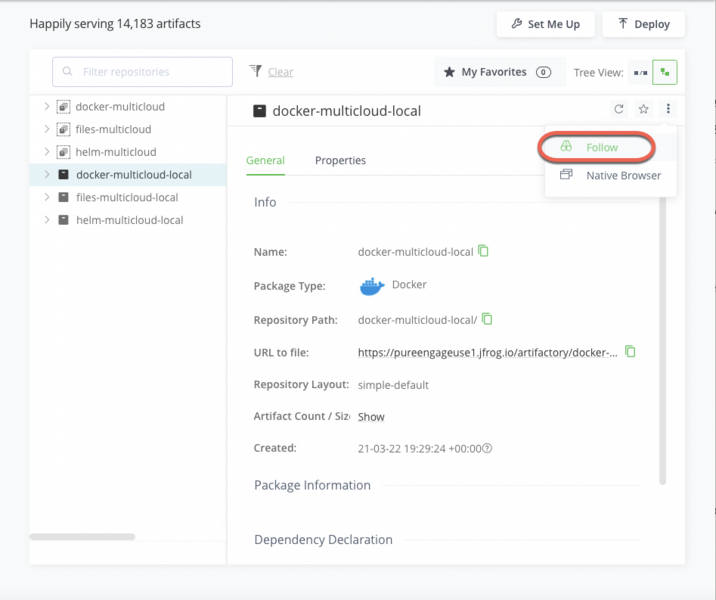Copy the URL to file
The height and width of the screenshot is (600, 716).
630,351
